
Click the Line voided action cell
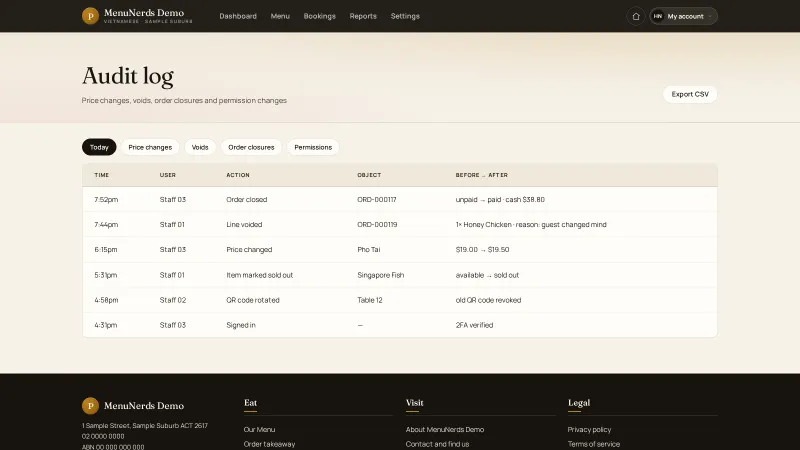(244, 224)
